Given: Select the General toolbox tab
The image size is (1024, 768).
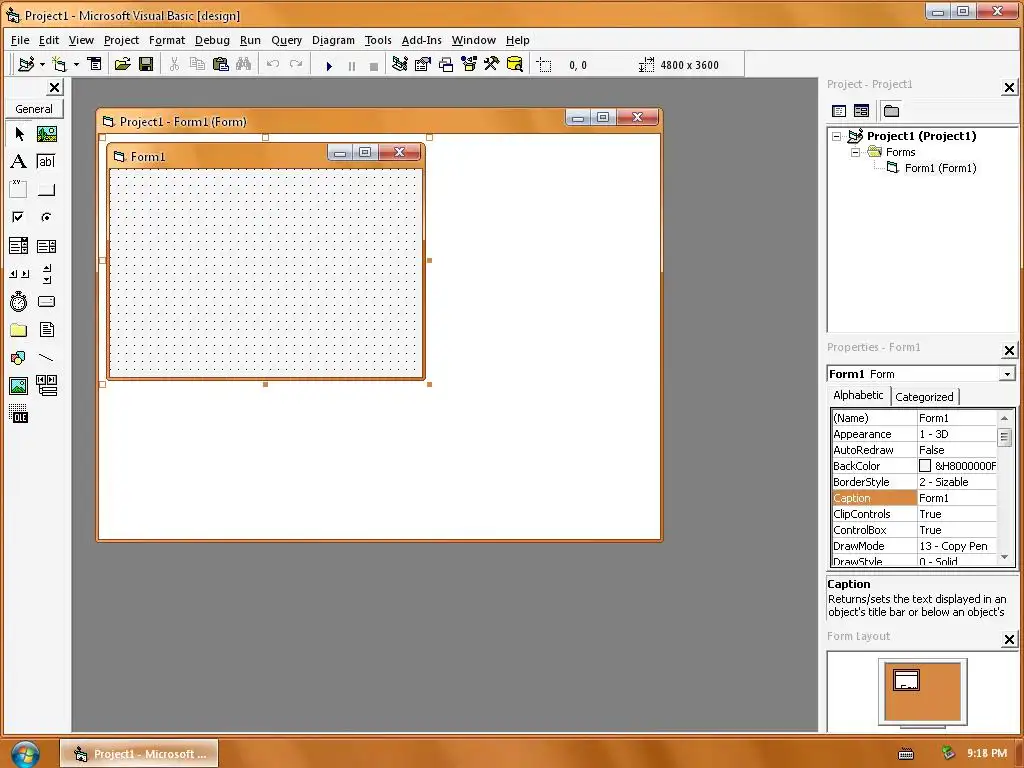Looking at the screenshot, I should click(x=34, y=109).
